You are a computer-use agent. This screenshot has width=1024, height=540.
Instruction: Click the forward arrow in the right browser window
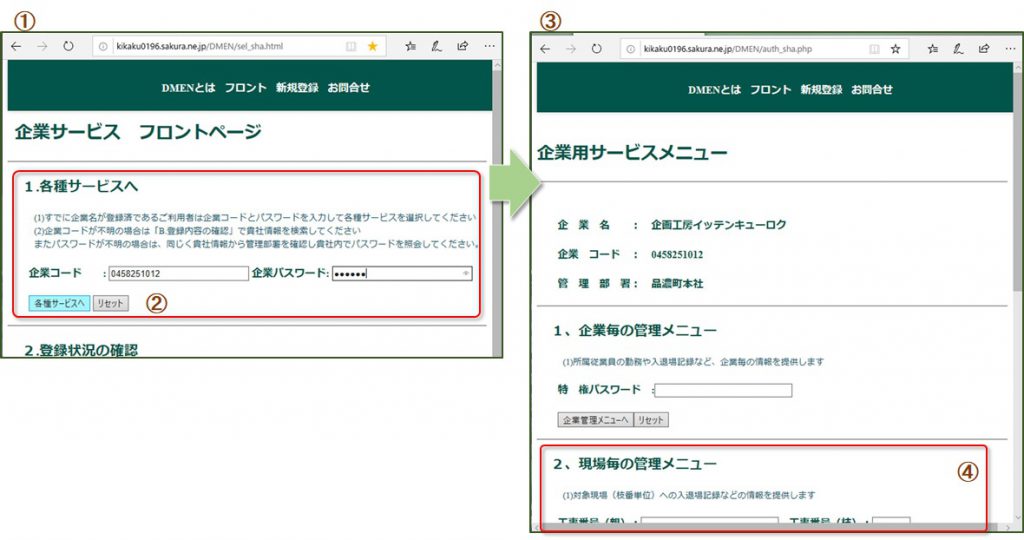coord(571,49)
